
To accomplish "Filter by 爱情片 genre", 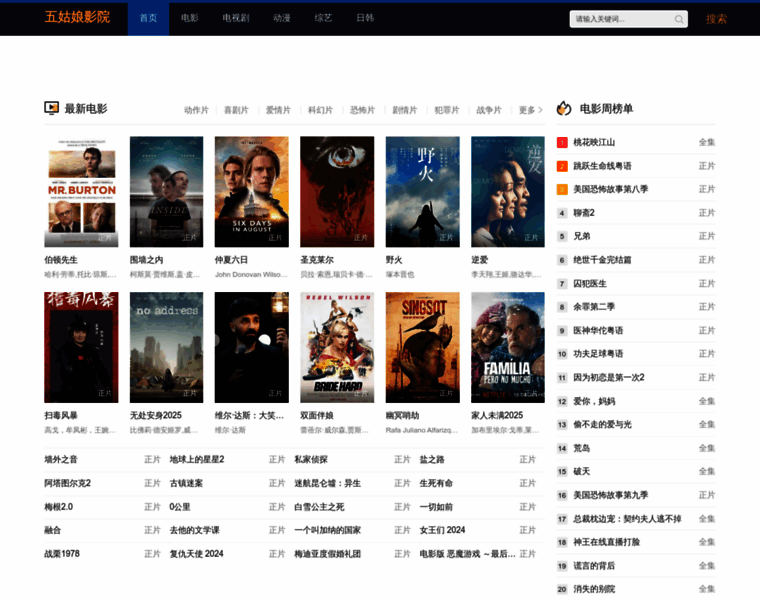I will (x=278, y=110).
